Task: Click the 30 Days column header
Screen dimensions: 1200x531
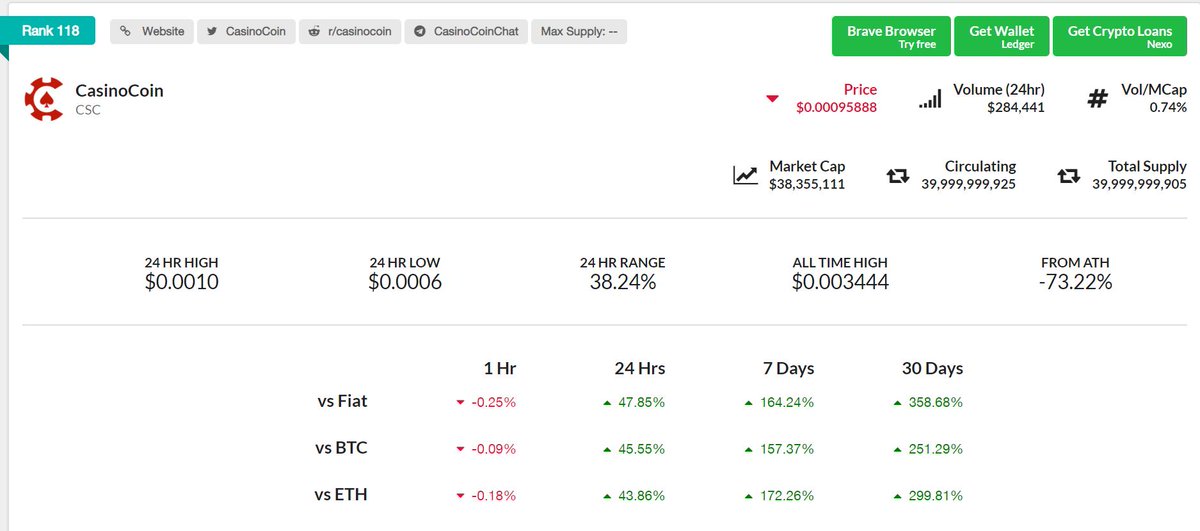Action: pos(932,368)
